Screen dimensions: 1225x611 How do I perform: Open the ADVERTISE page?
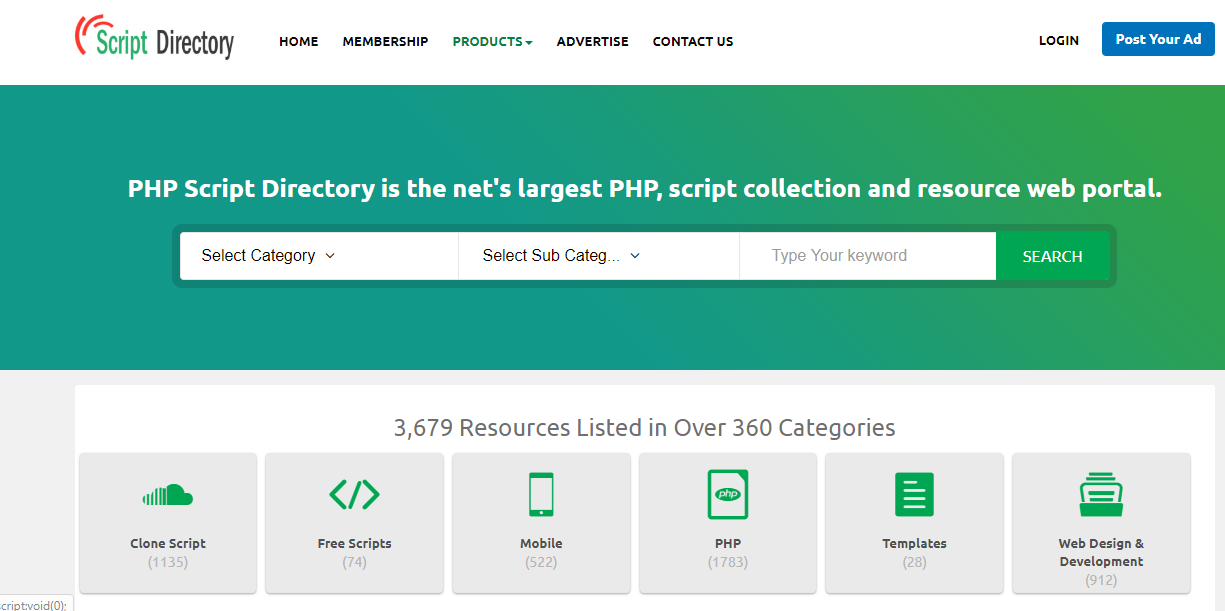tap(592, 41)
